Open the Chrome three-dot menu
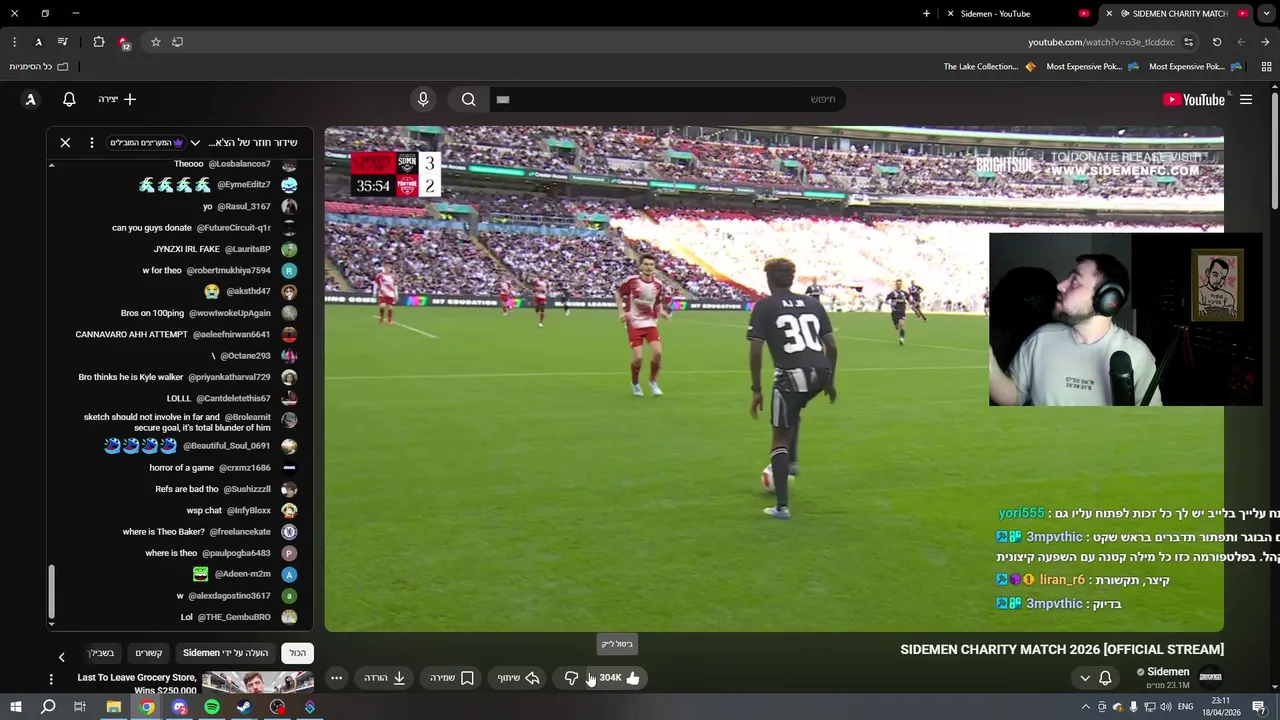Image resolution: width=1280 pixels, height=720 pixels. [14, 42]
